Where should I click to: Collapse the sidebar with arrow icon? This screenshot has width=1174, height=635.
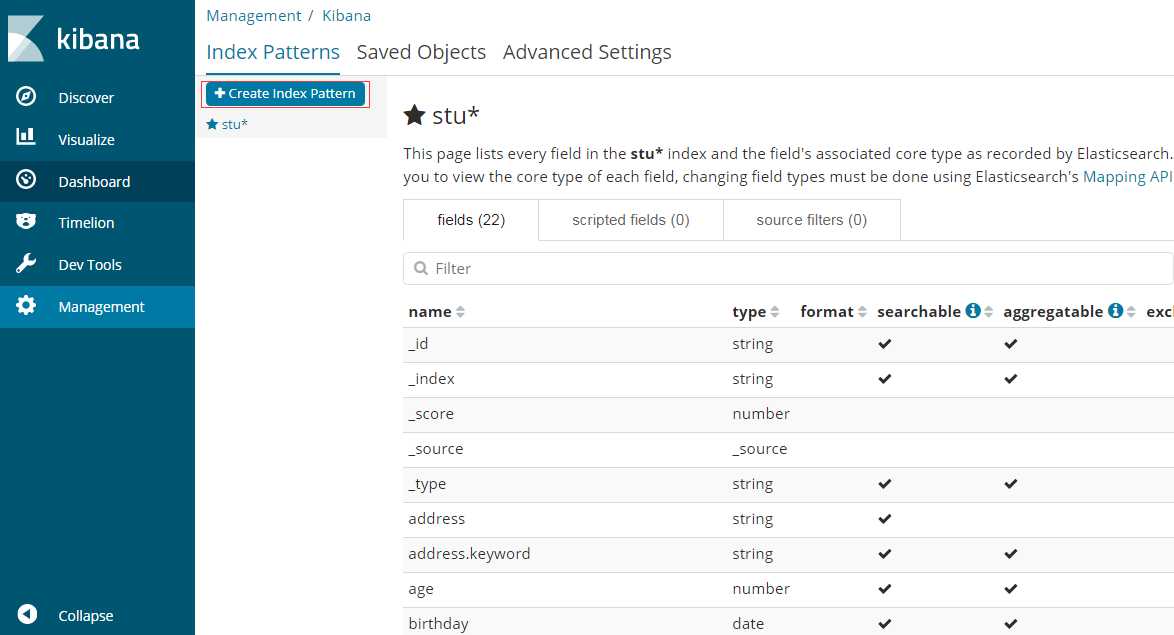click(27, 614)
